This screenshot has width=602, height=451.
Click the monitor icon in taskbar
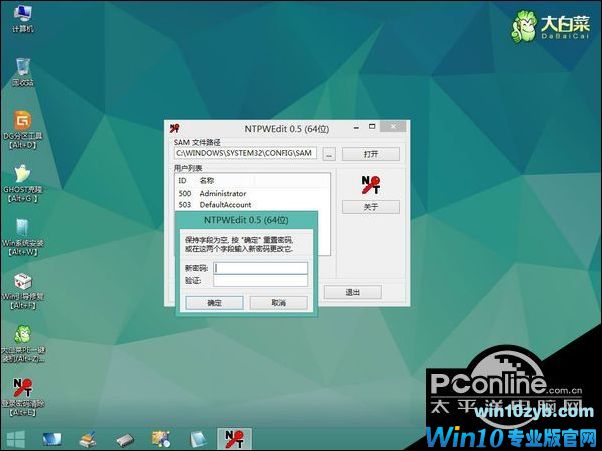coord(52,439)
